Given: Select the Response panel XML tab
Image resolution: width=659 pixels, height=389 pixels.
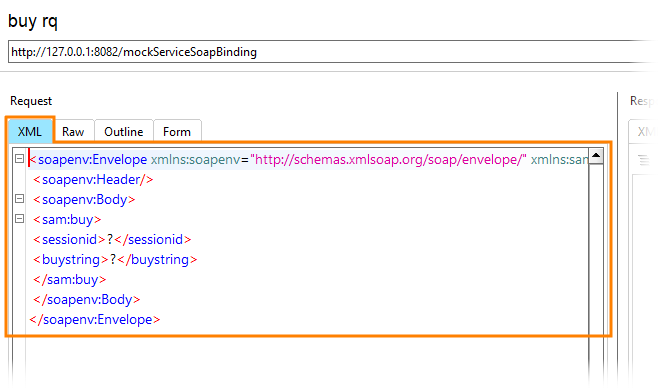Looking at the screenshot, I should pos(644,131).
